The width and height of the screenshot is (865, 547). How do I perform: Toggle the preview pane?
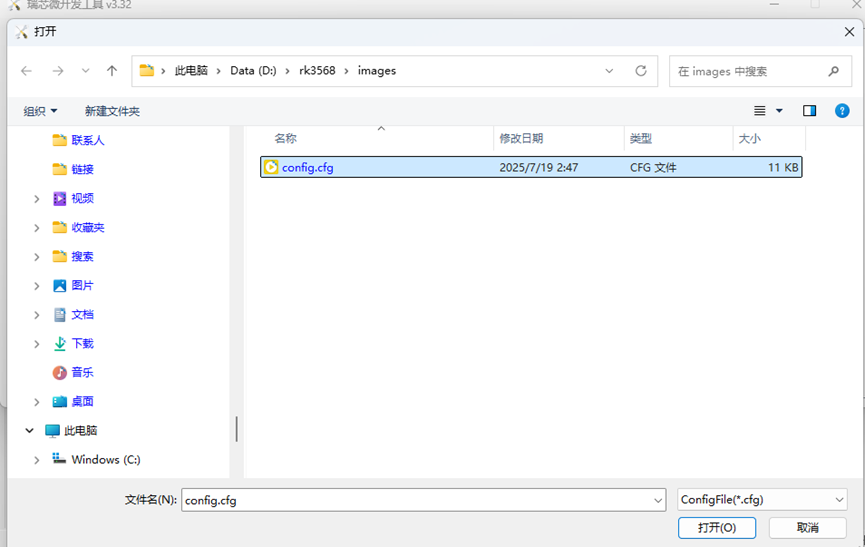(x=809, y=111)
